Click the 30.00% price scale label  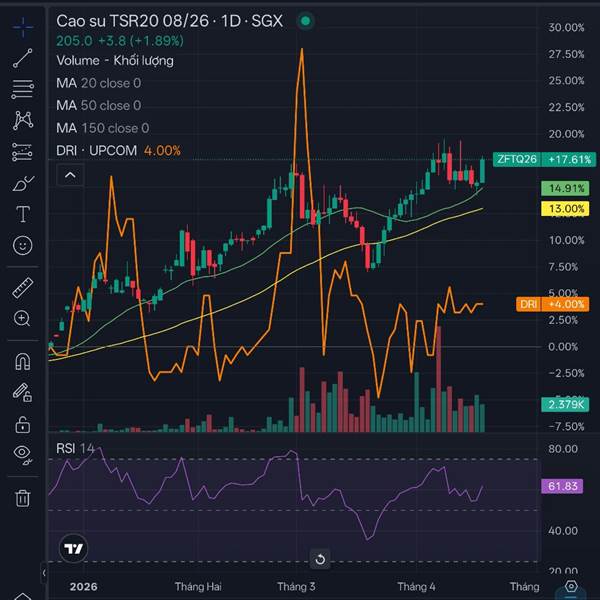click(566, 28)
